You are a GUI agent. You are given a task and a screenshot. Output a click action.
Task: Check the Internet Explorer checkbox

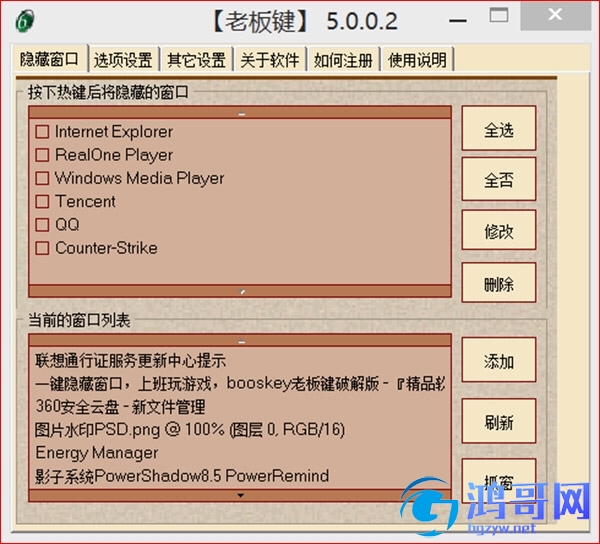[x=42, y=132]
